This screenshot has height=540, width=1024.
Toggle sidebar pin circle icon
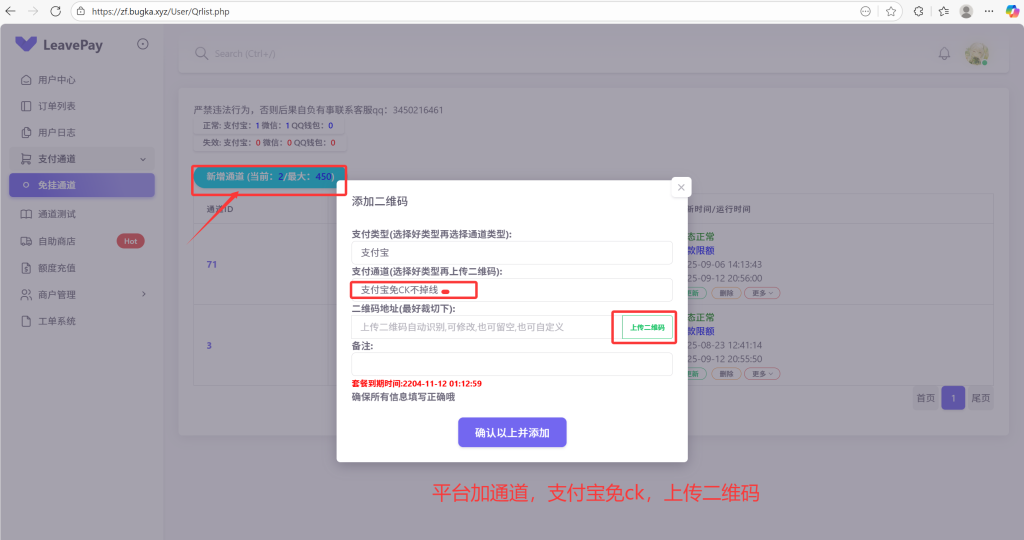(142, 44)
